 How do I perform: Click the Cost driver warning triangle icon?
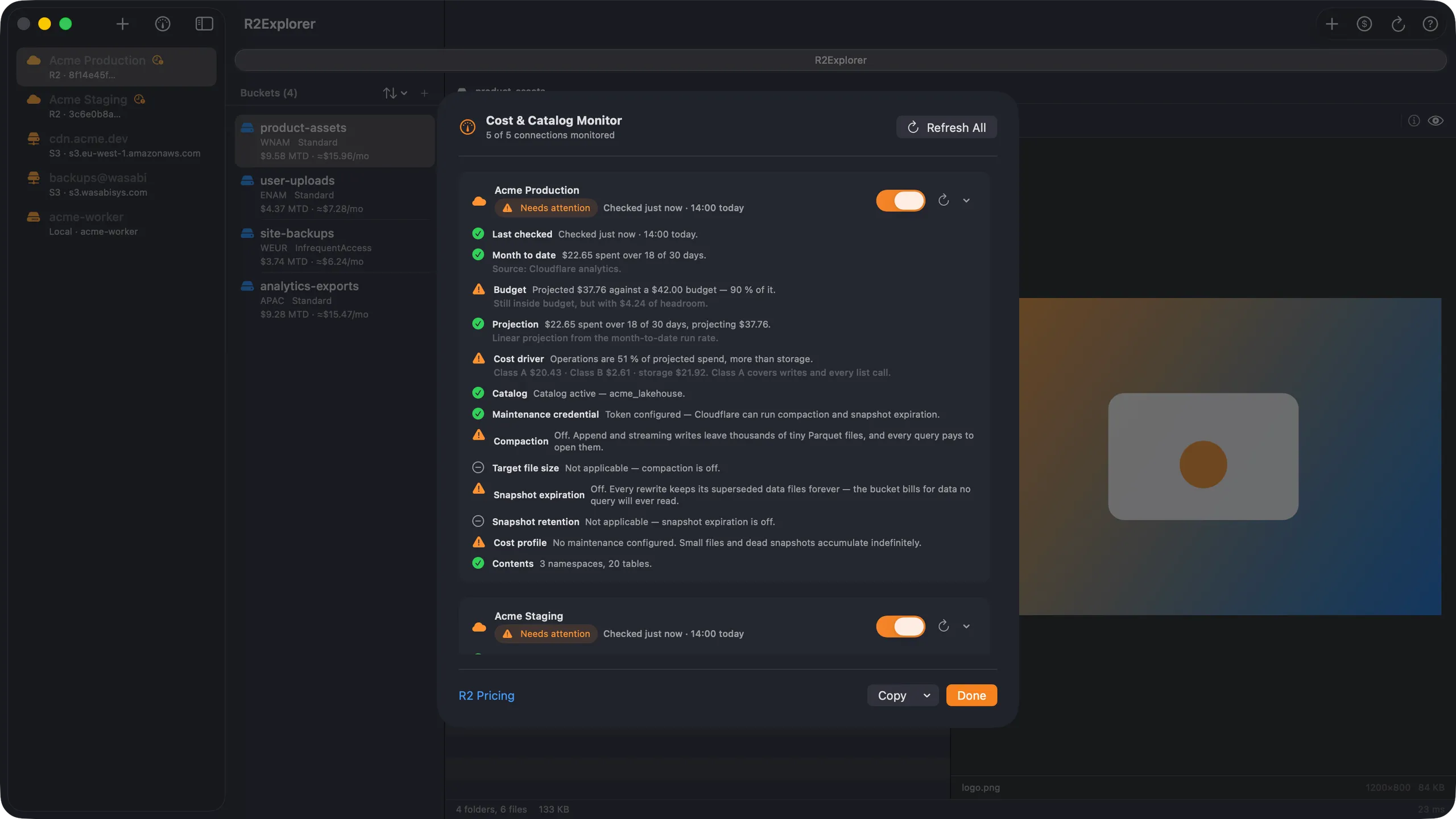[x=479, y=358]
